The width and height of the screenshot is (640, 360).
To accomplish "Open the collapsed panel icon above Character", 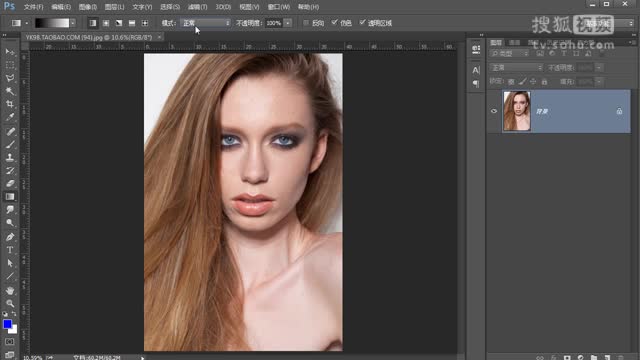I will pos(476,49).
